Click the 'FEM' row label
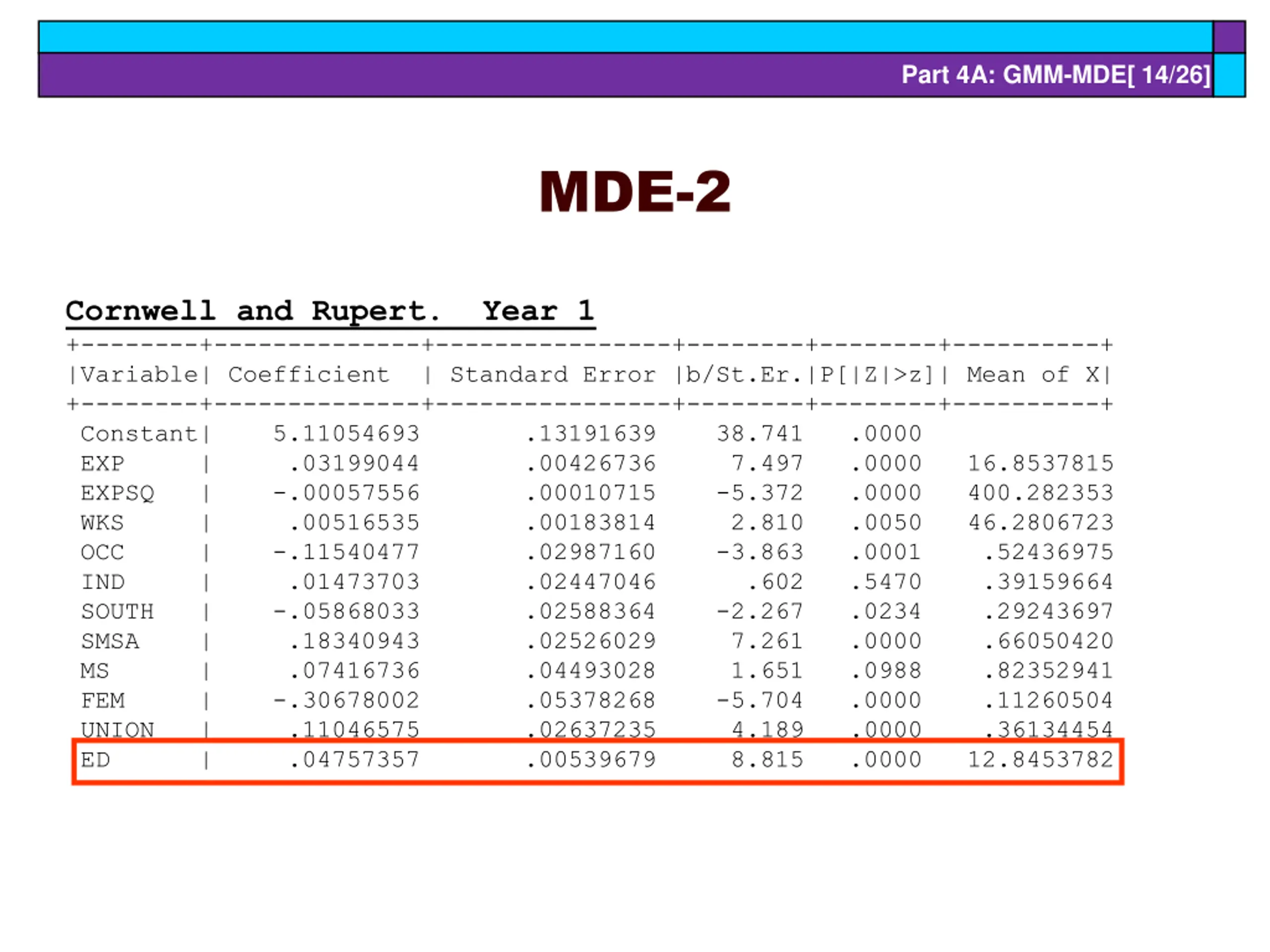 (102, 701)
